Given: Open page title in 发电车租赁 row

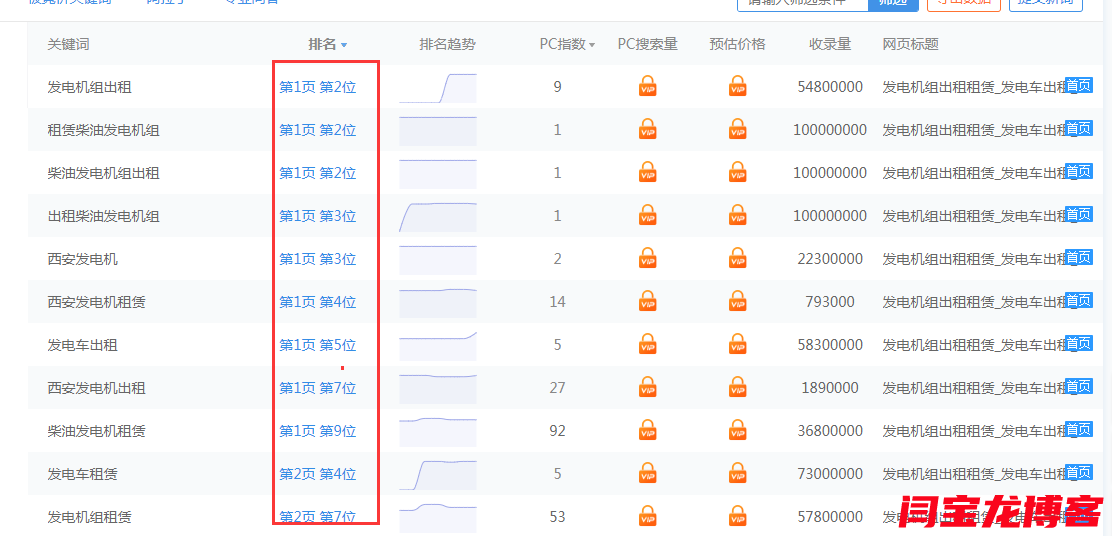Looking at the screenshot, I should point(974,474).
